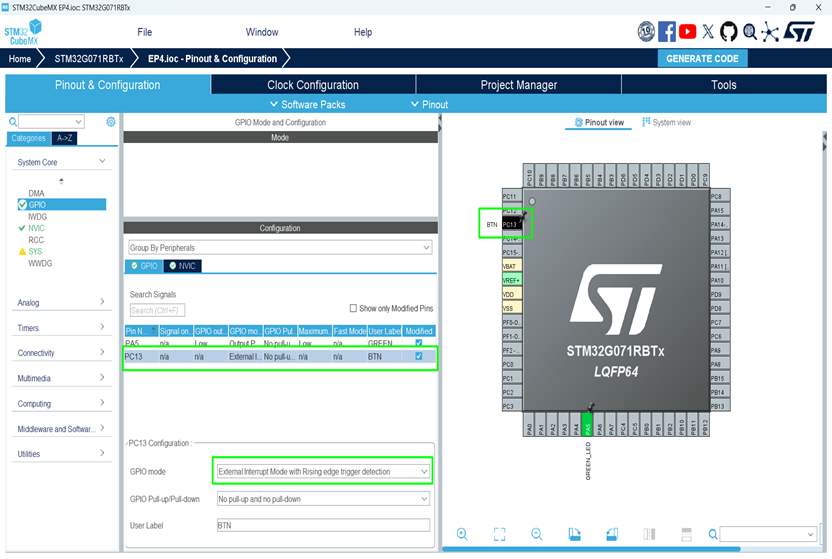Image resolution: width=832 pixels, height=559 pixels.
Task: Open the YouTube icon in header
Action: (688, 32)
